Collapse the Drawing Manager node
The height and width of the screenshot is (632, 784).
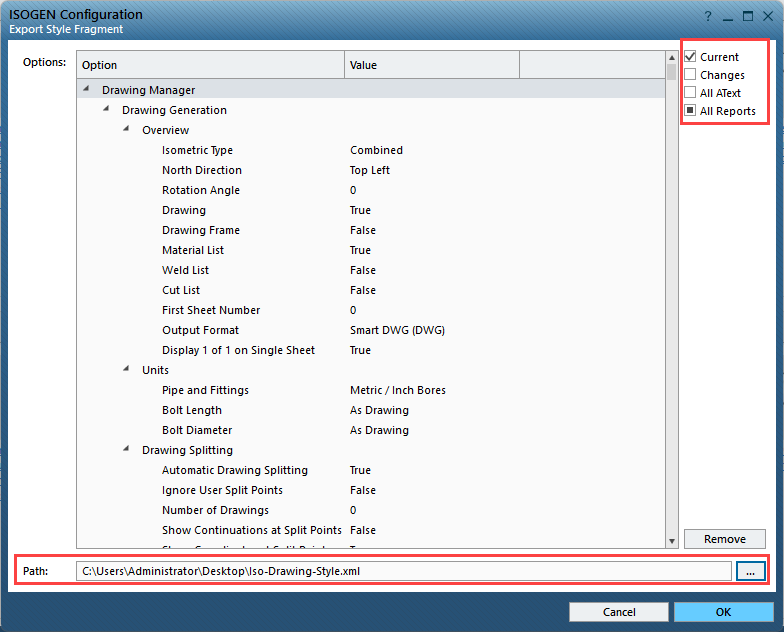pos(87,90)
